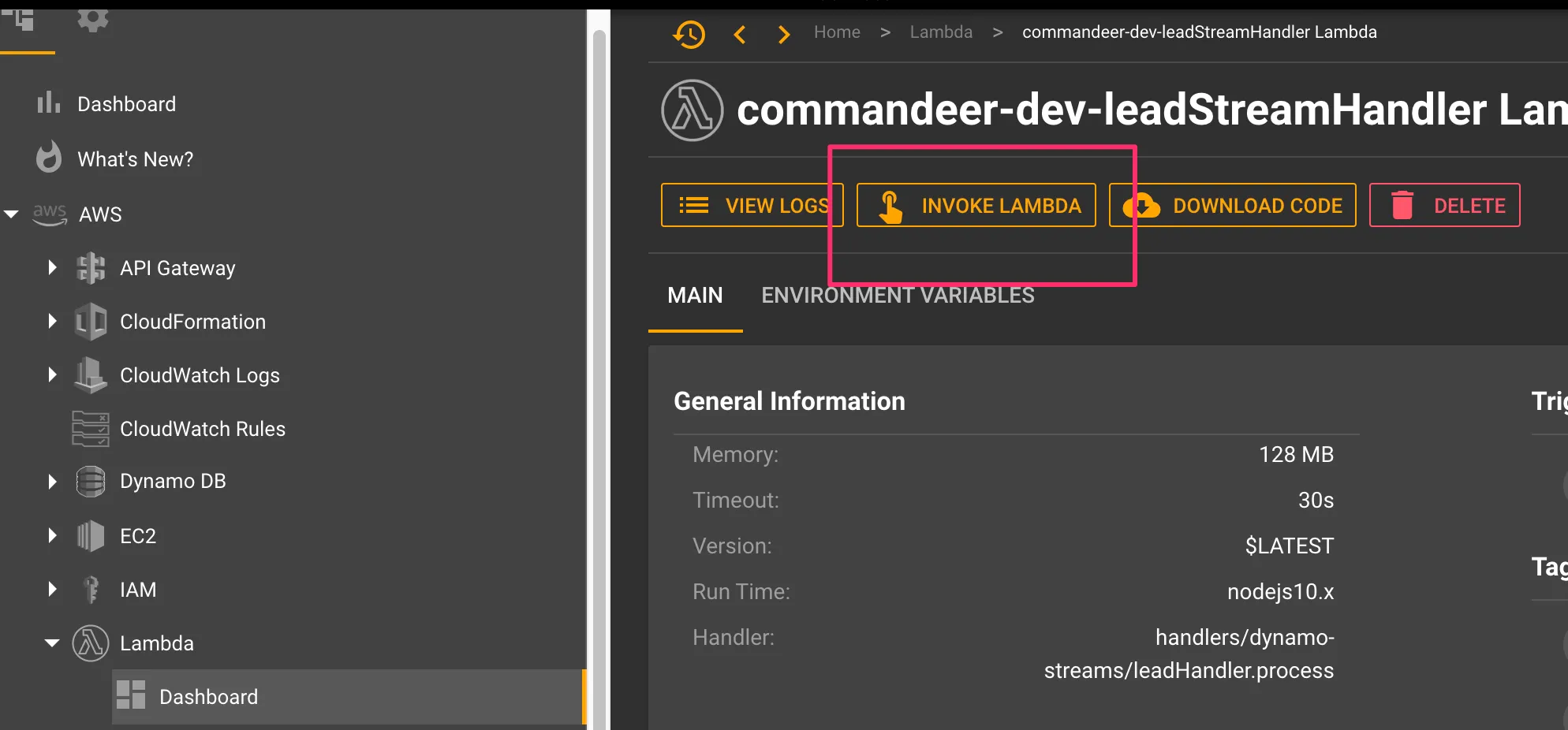Open the Dynamo DB database icon

(x=91, y=481)
